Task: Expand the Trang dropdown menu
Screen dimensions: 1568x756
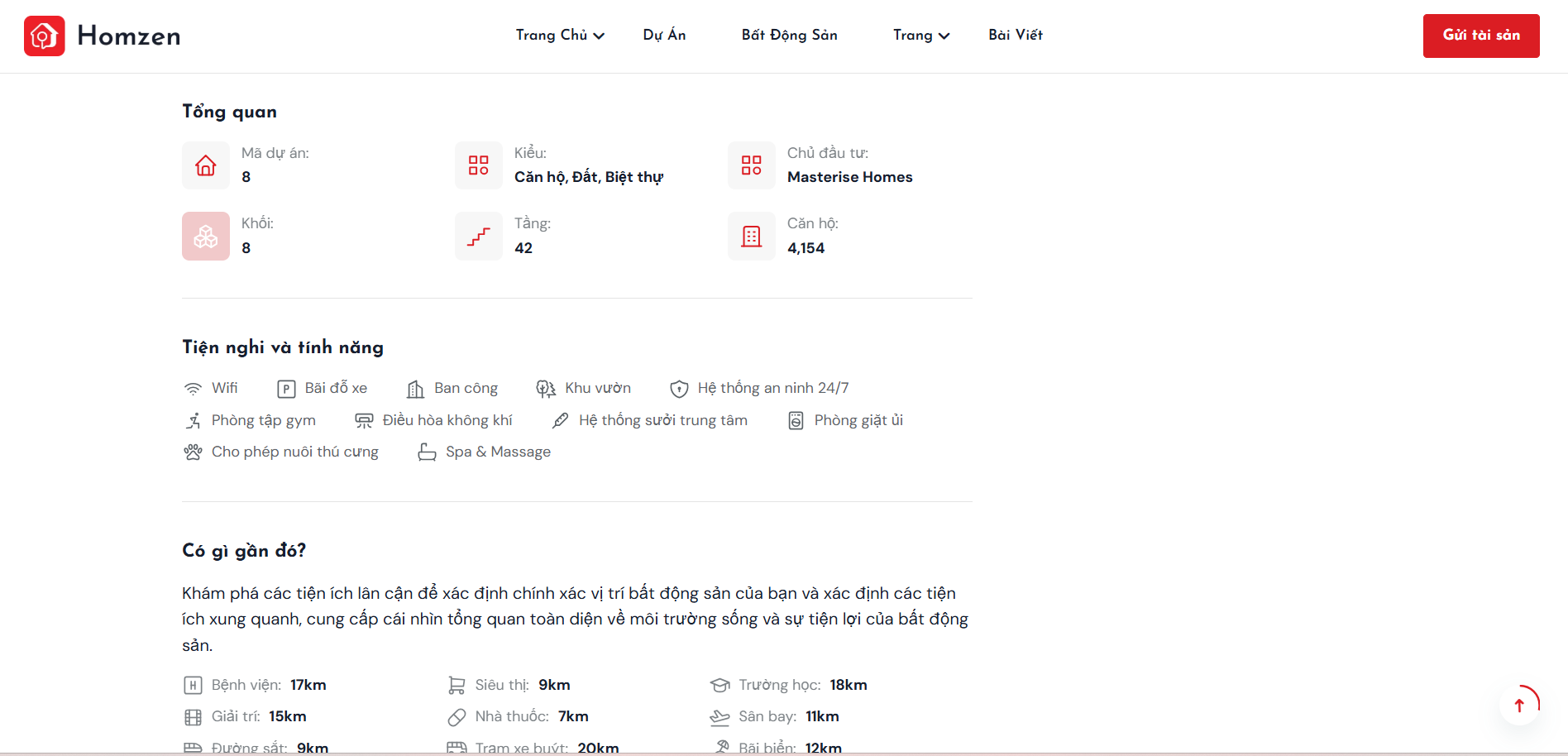Action: 920,35
